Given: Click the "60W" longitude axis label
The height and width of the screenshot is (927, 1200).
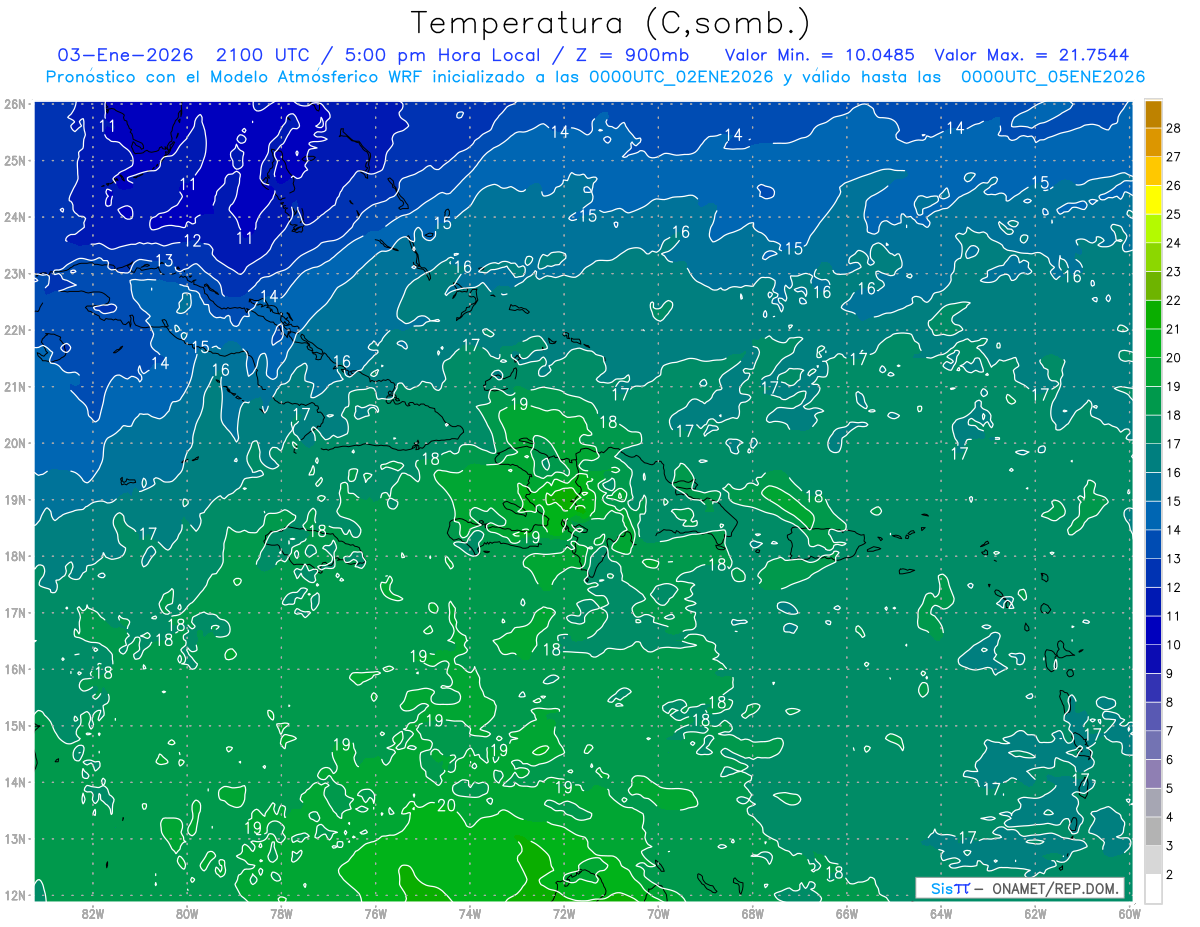Looking at the screenshot, I should 1129,913.
